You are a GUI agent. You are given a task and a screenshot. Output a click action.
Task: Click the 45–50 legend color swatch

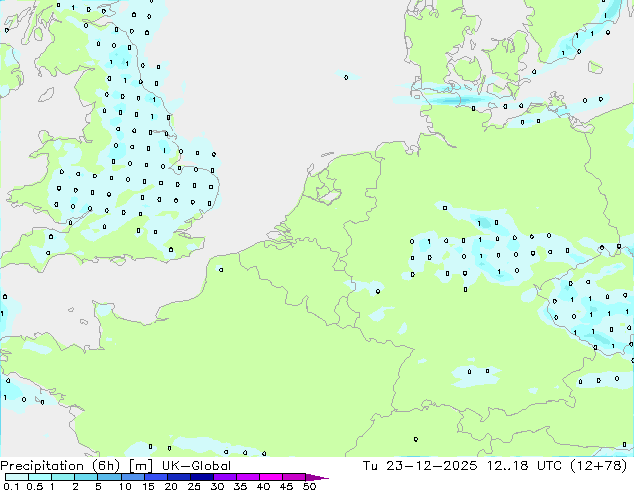294,477
